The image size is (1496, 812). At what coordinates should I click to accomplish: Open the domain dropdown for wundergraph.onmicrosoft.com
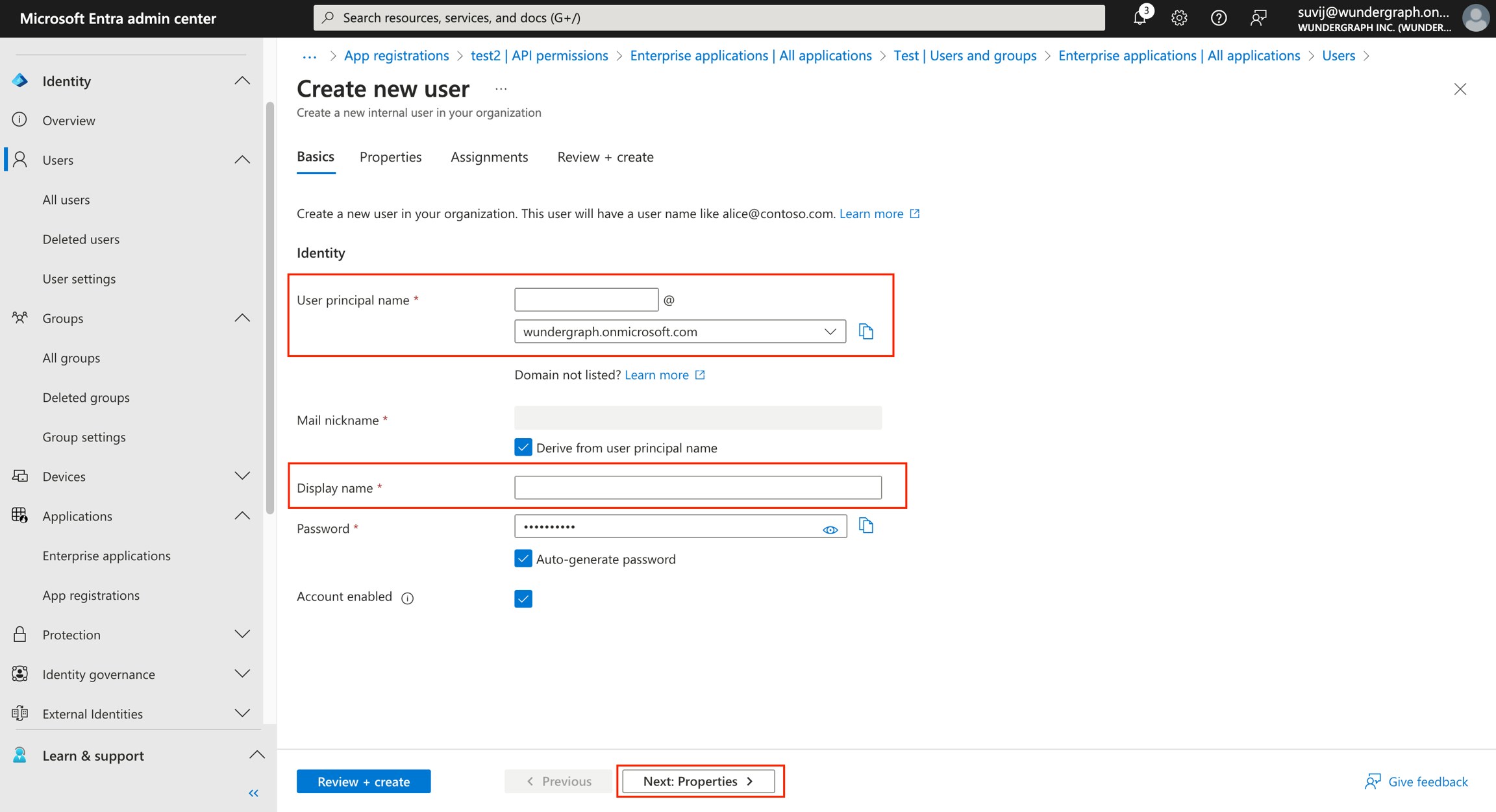[x=830, y=331]
